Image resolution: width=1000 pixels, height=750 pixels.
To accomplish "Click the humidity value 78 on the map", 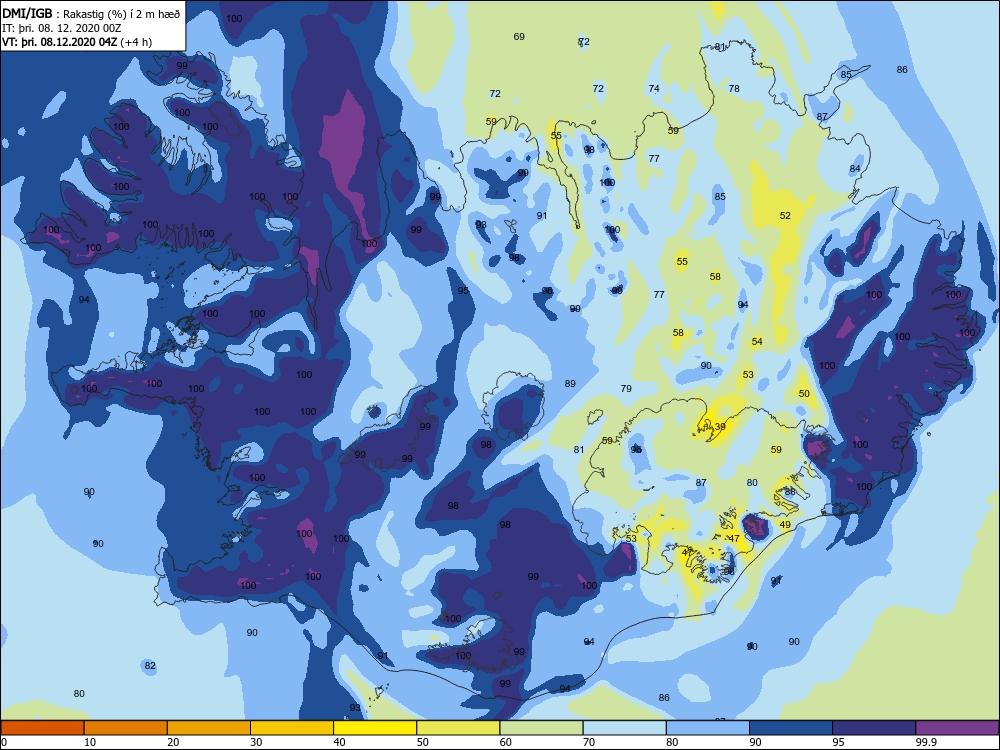I will (x=734, y=89).
